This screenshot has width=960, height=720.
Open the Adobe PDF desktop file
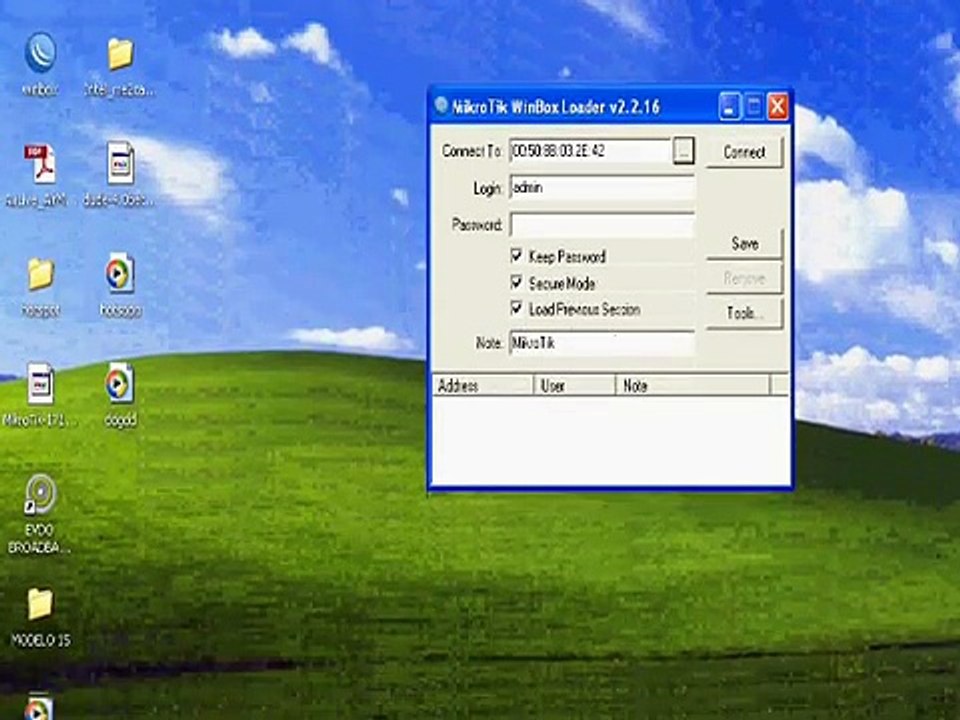coord(40,163)
